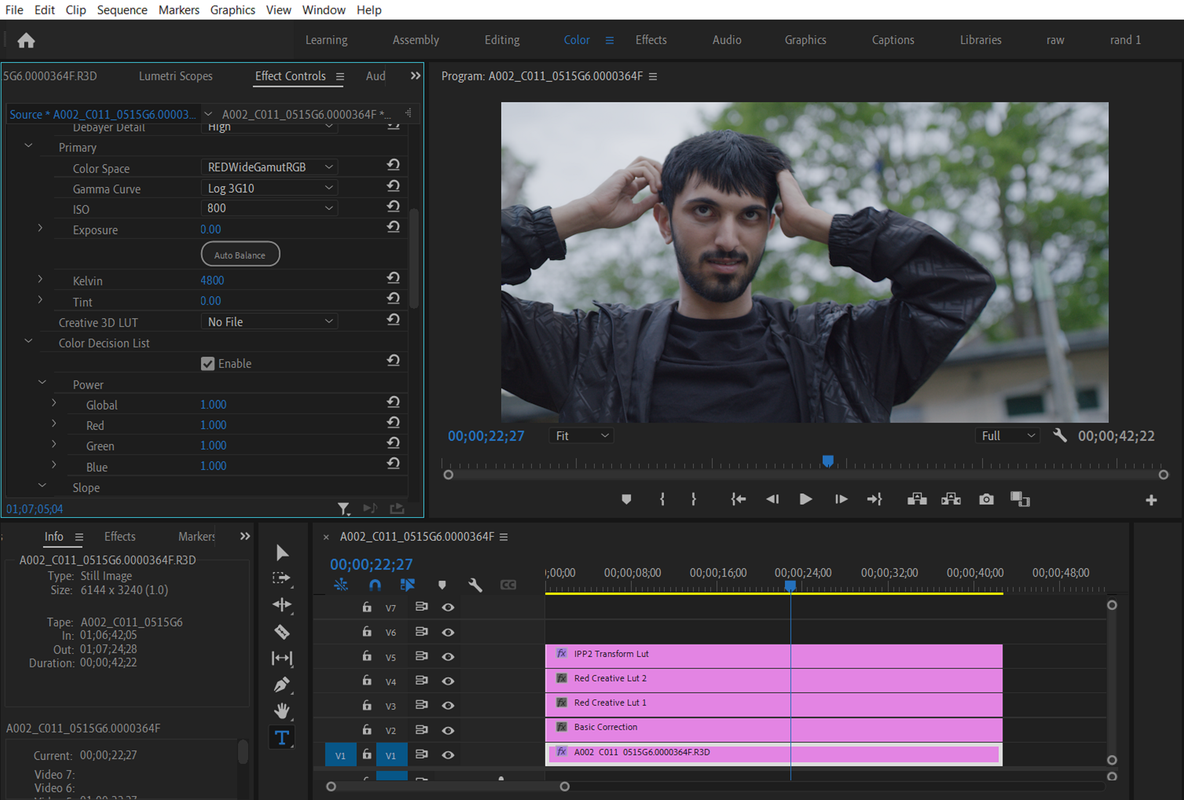
Task: Toggle Snap in timeline
Action: tap(375, 585)
